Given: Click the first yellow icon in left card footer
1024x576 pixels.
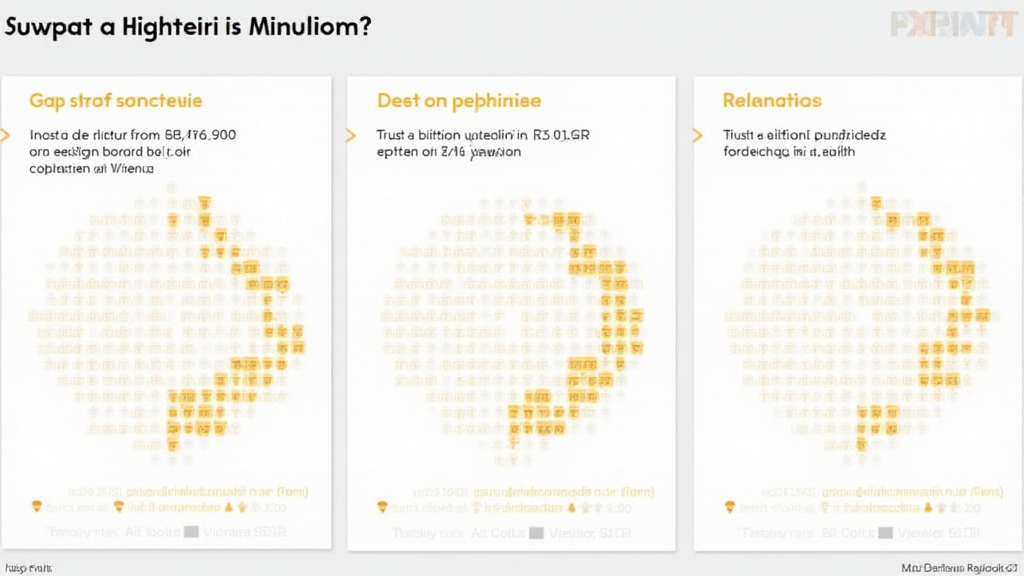Looking at the screenshot, I should [x=37, y=508].
